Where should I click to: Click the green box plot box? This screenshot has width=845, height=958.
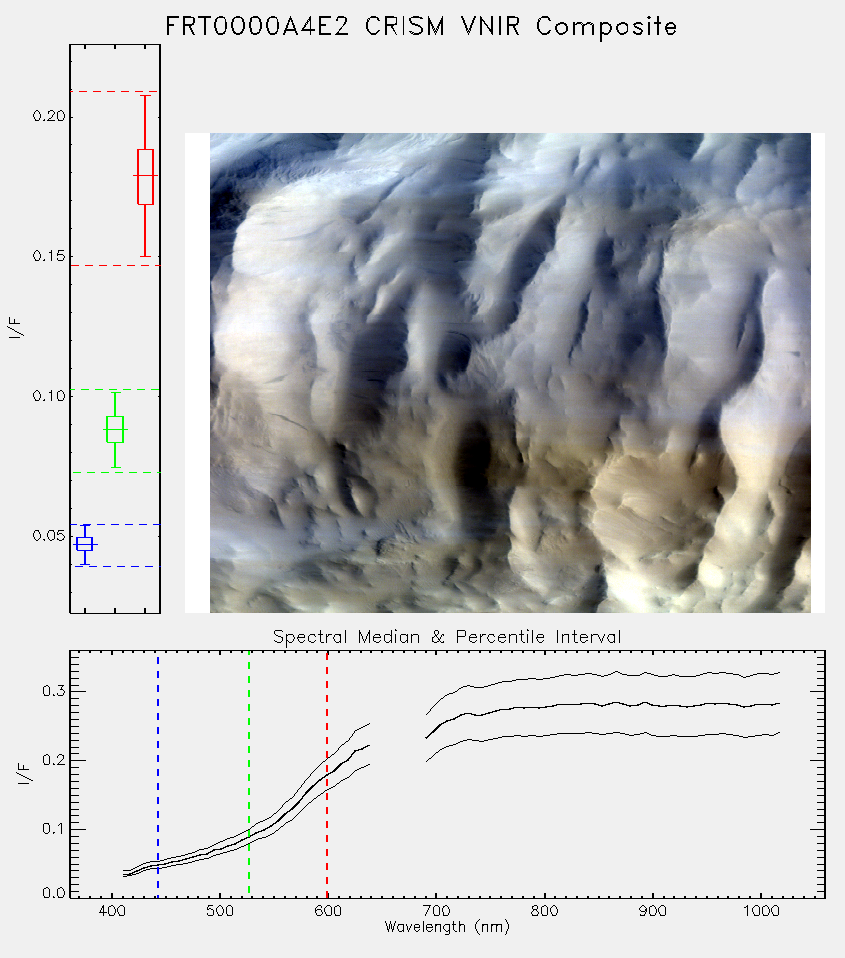(115, 430)
